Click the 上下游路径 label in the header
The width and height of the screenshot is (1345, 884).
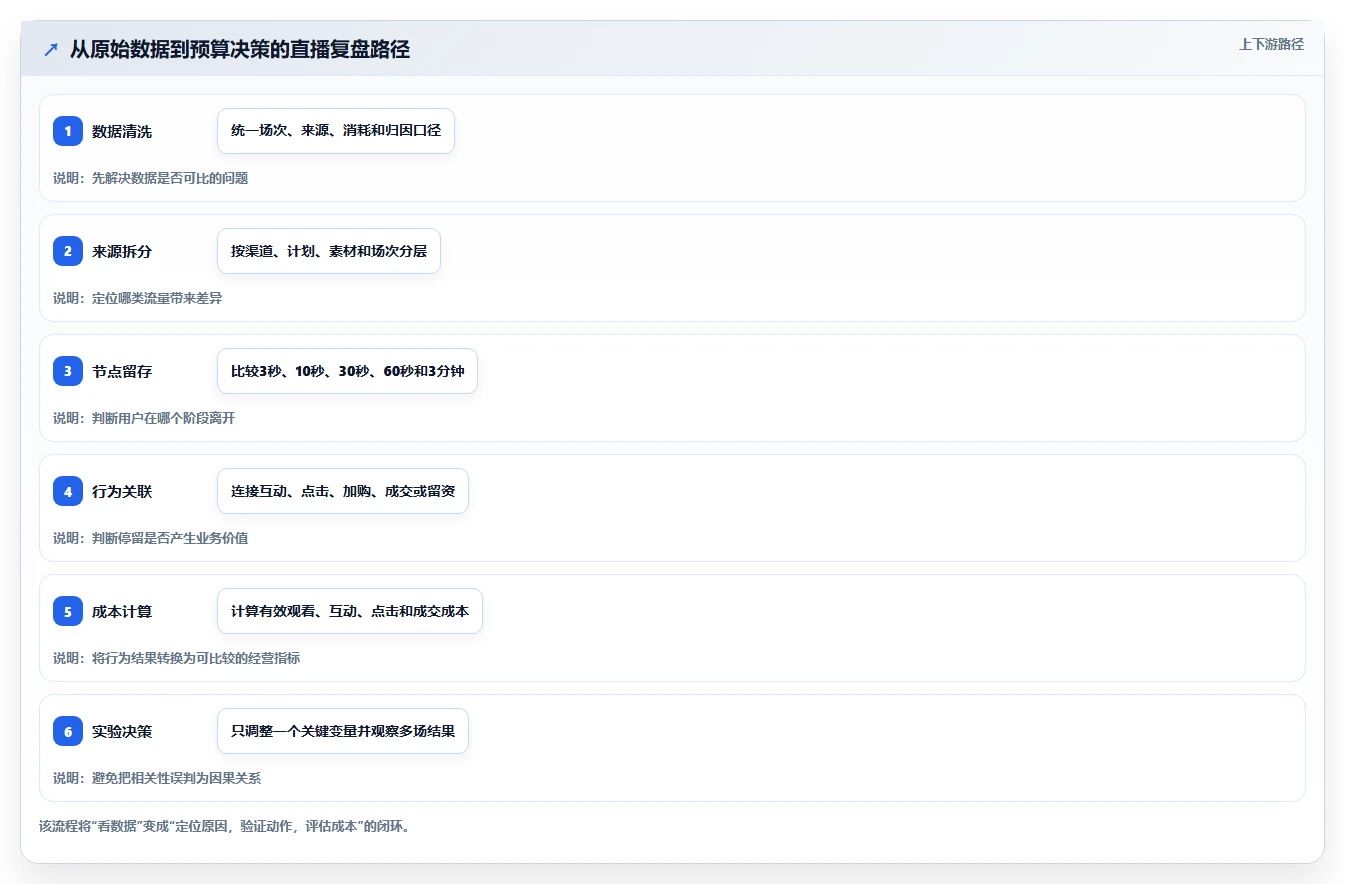[1271, 44]
